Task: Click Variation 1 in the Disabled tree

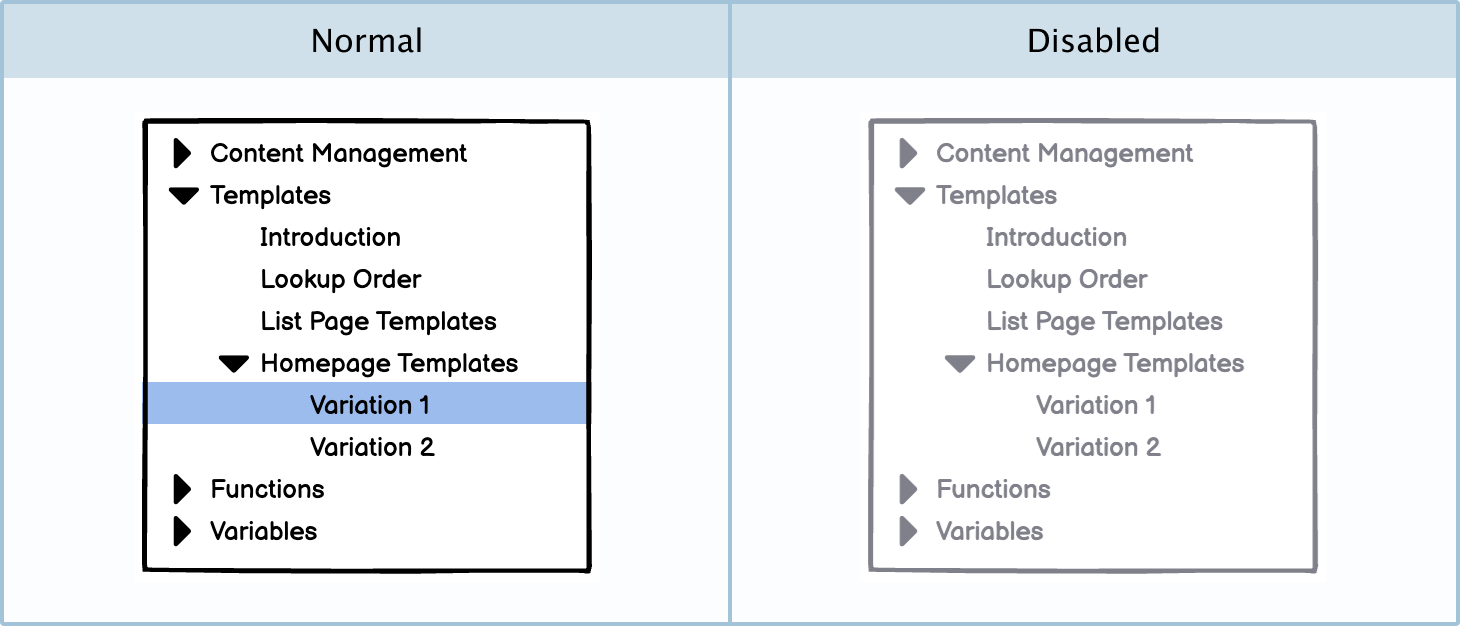Action: (x=1095, y=405)
